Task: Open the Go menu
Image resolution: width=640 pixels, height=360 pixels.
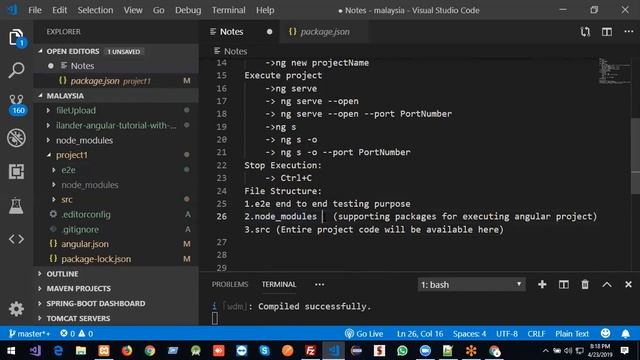Action: (158, 10)
